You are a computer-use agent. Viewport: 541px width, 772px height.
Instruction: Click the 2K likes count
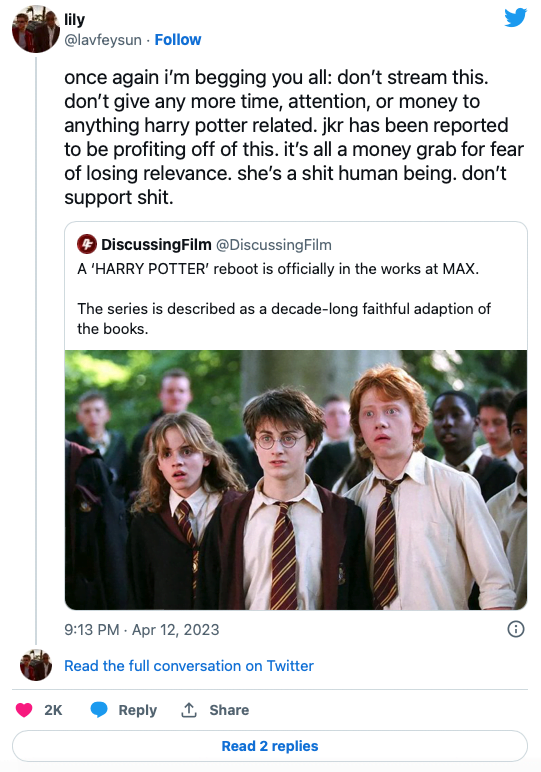tap(53, 710)
